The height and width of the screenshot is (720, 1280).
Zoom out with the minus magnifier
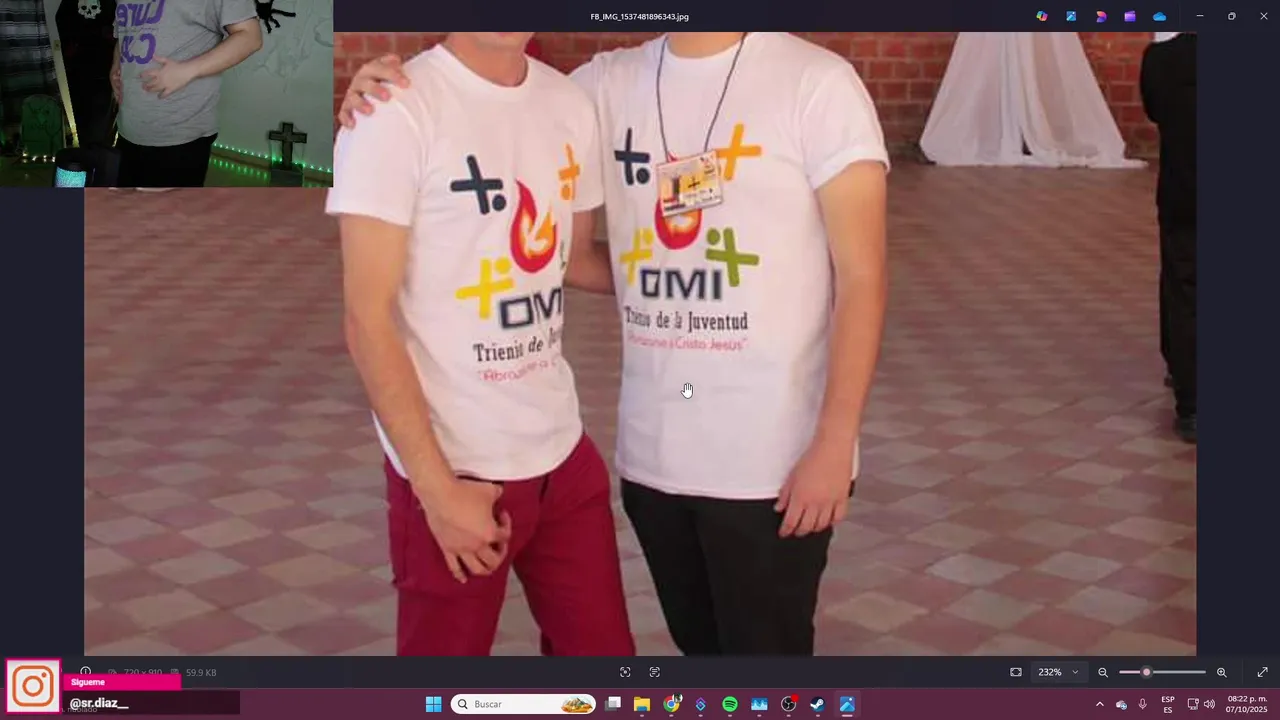1103,672
